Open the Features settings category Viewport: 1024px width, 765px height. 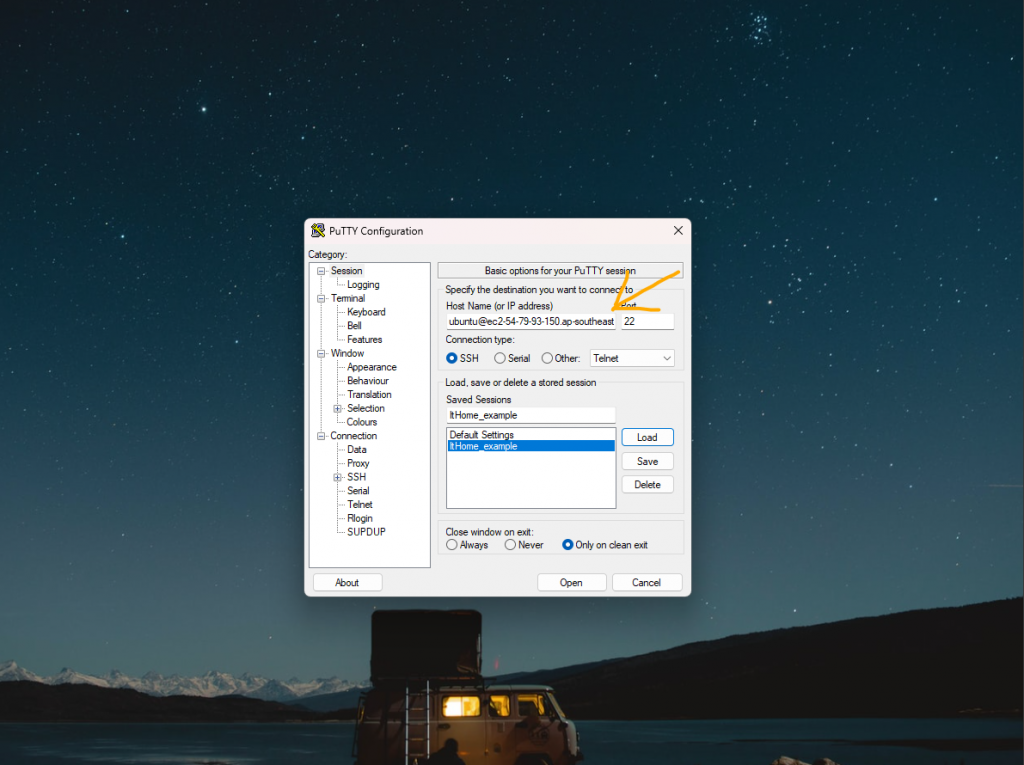(364, 339)
